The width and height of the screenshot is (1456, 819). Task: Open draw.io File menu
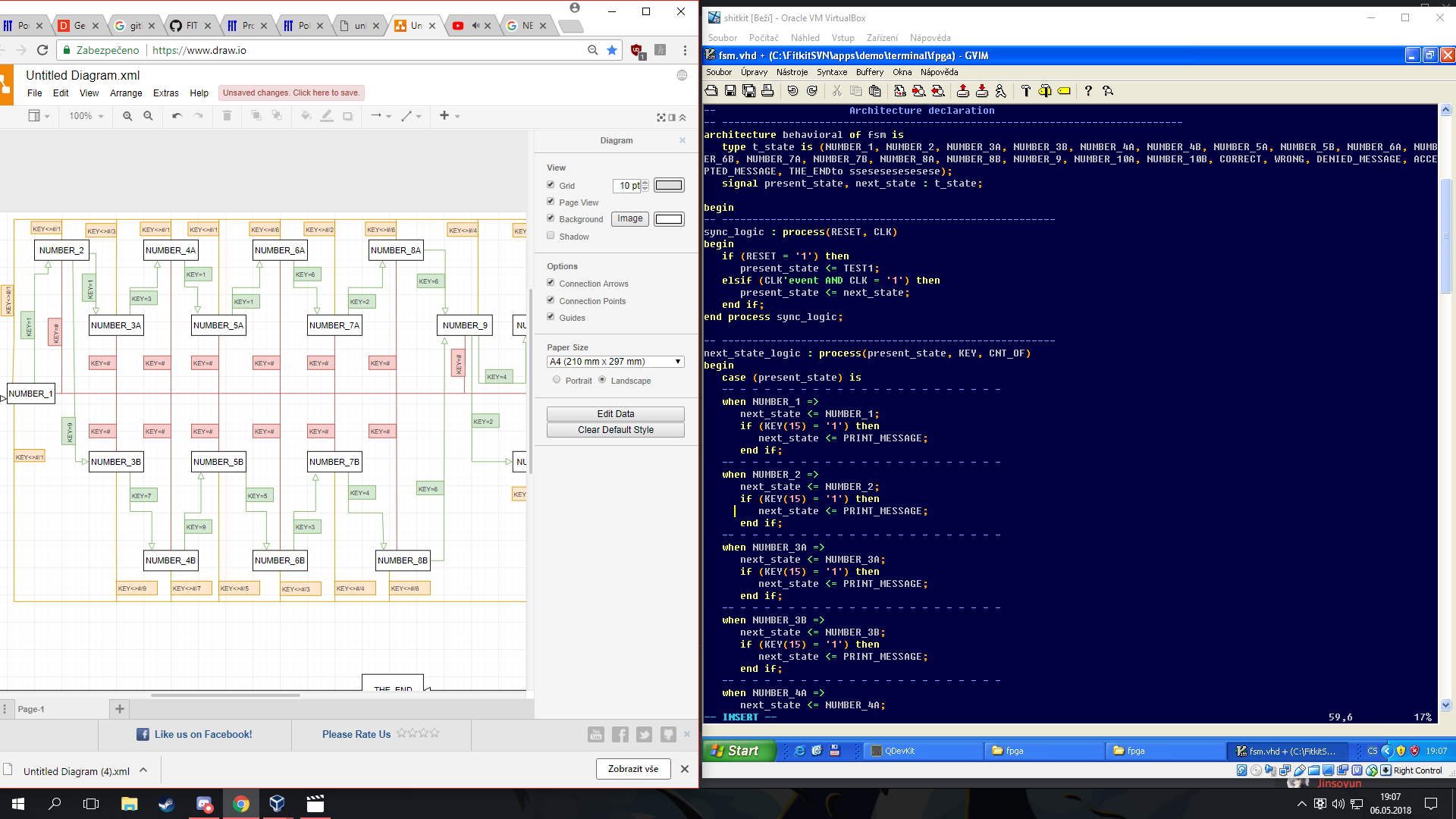[35, 93]
